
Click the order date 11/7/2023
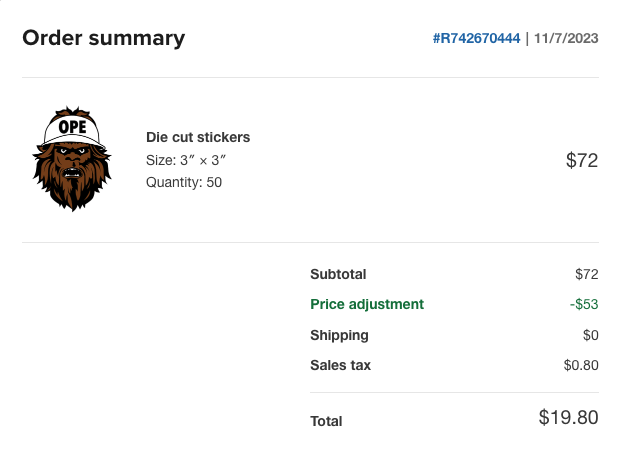[x=566, y=39]
